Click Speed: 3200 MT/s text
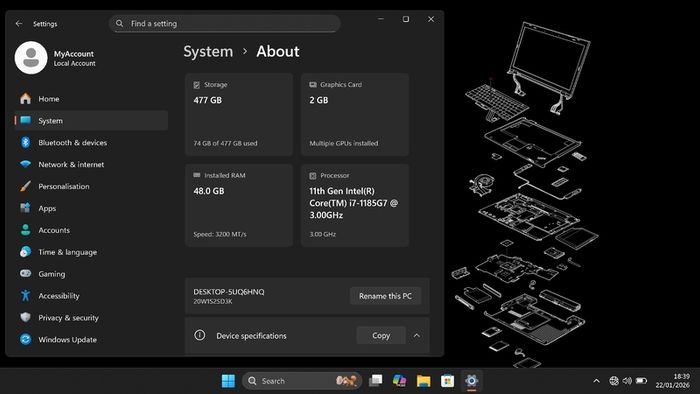Screen dimensions: 700x394 coord(220,234)
